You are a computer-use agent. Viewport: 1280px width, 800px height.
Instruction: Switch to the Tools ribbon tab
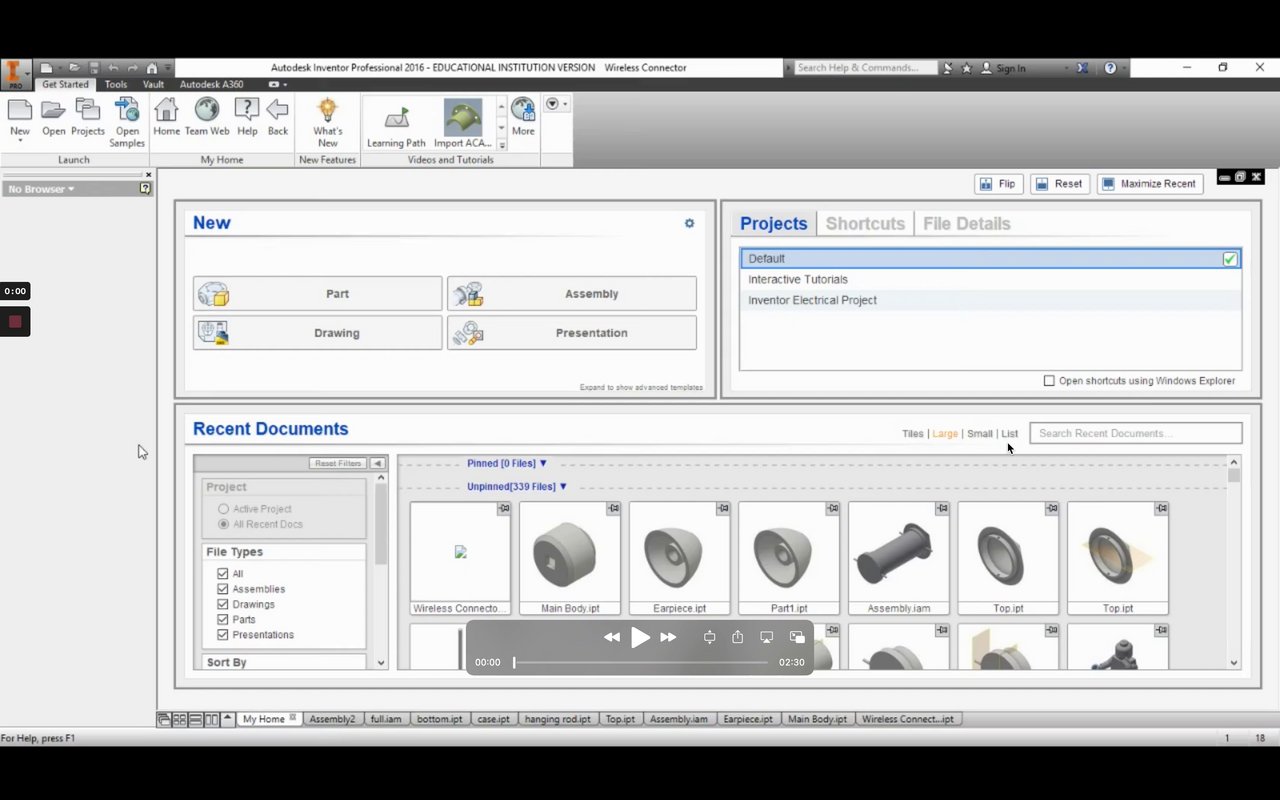point(116,85)
